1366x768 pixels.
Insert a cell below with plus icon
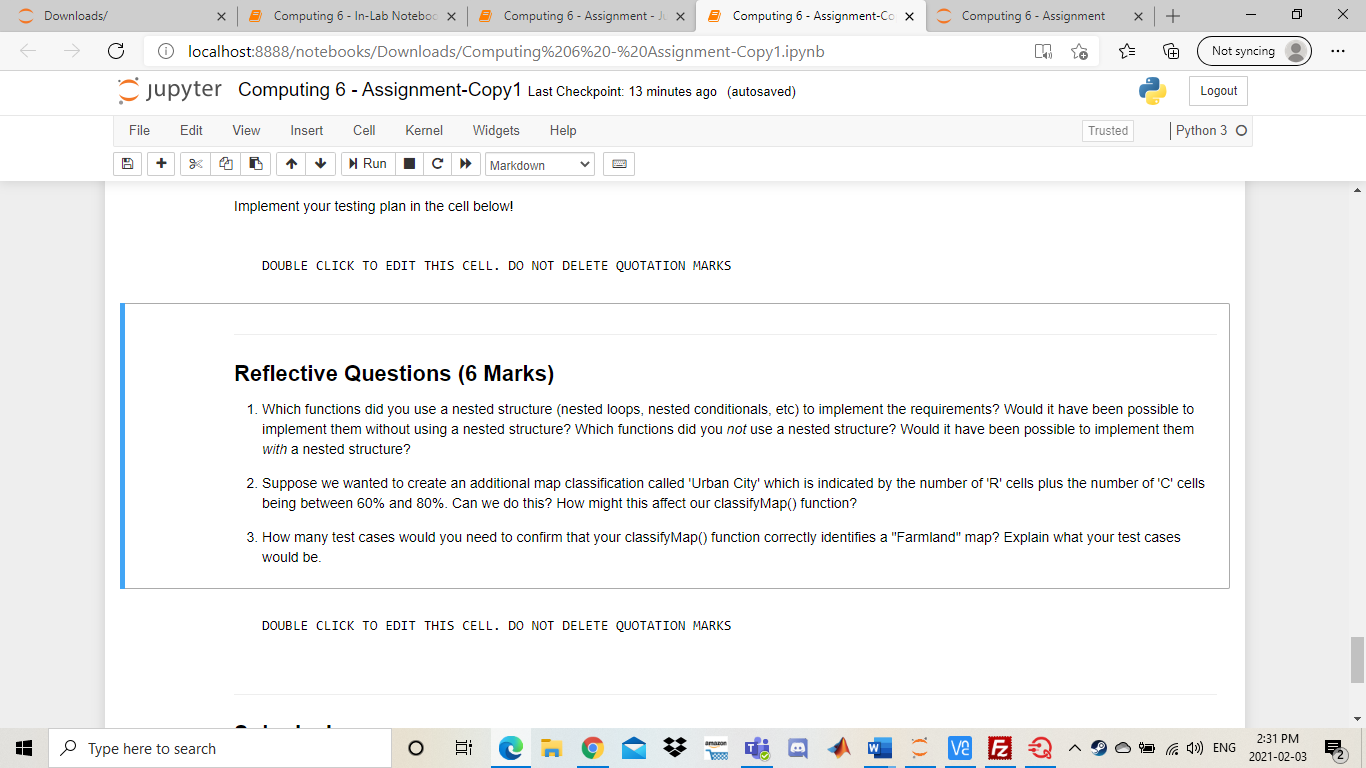point(160,164)
